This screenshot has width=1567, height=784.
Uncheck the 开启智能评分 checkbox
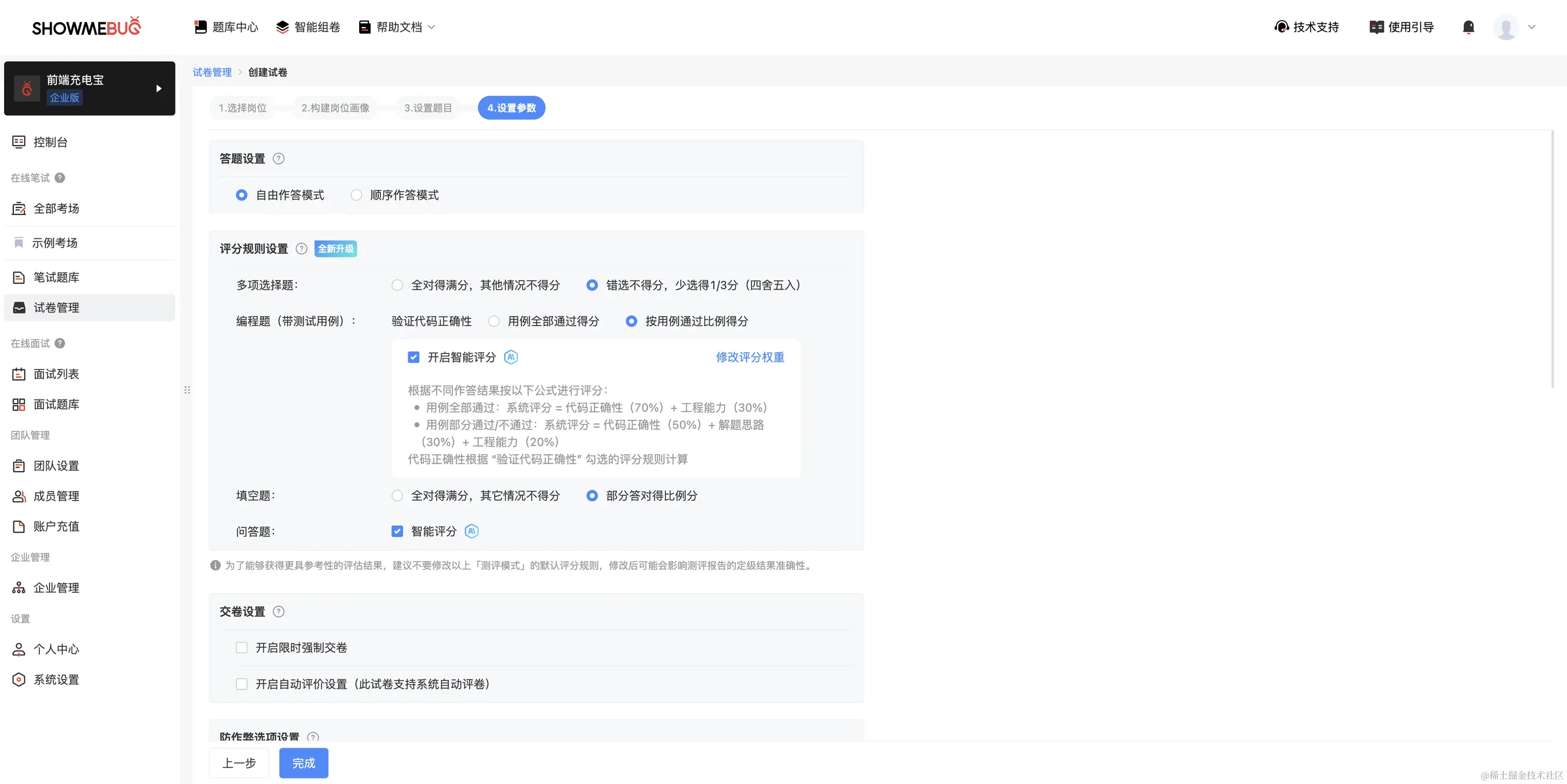point(414,357)
